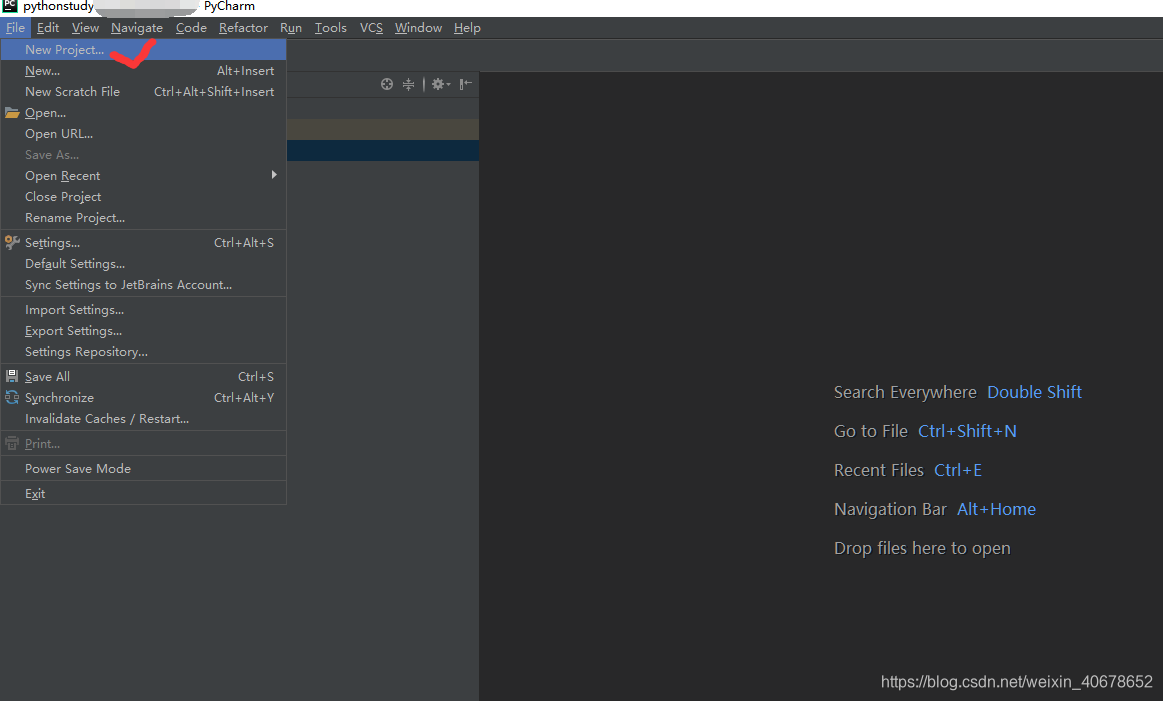1163x701 pixels.
Task: Open the Code menu
Action: pos(191,27)
